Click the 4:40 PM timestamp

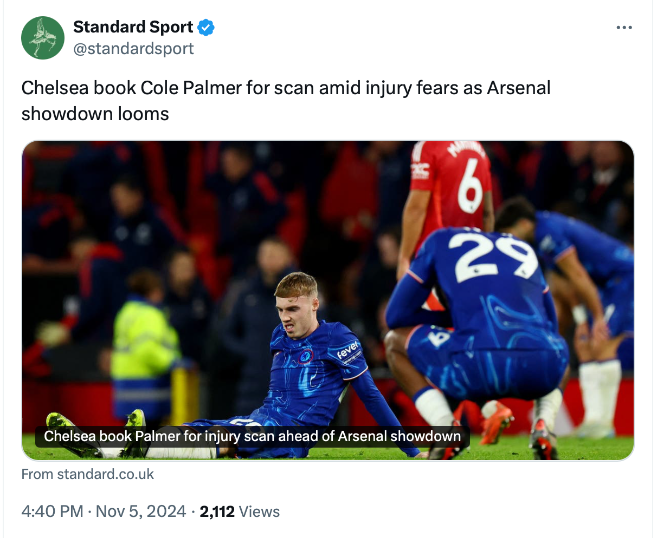(53, 511)
